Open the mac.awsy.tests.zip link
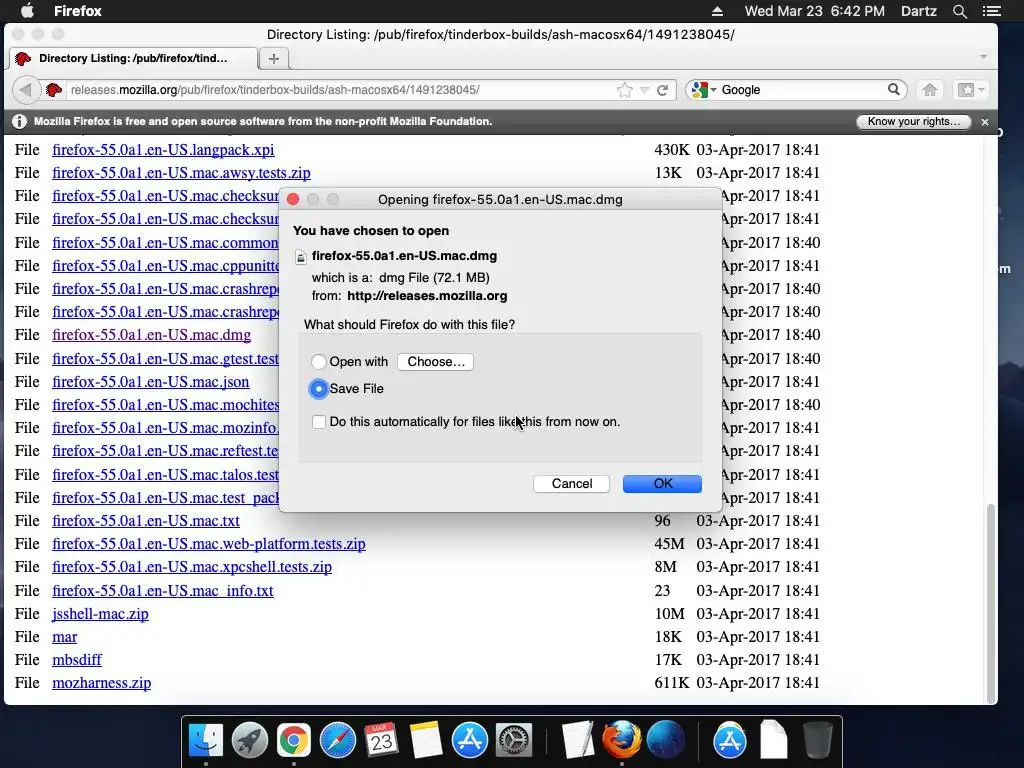Viewport: 1024px width, 768px height. coord(182,173)
